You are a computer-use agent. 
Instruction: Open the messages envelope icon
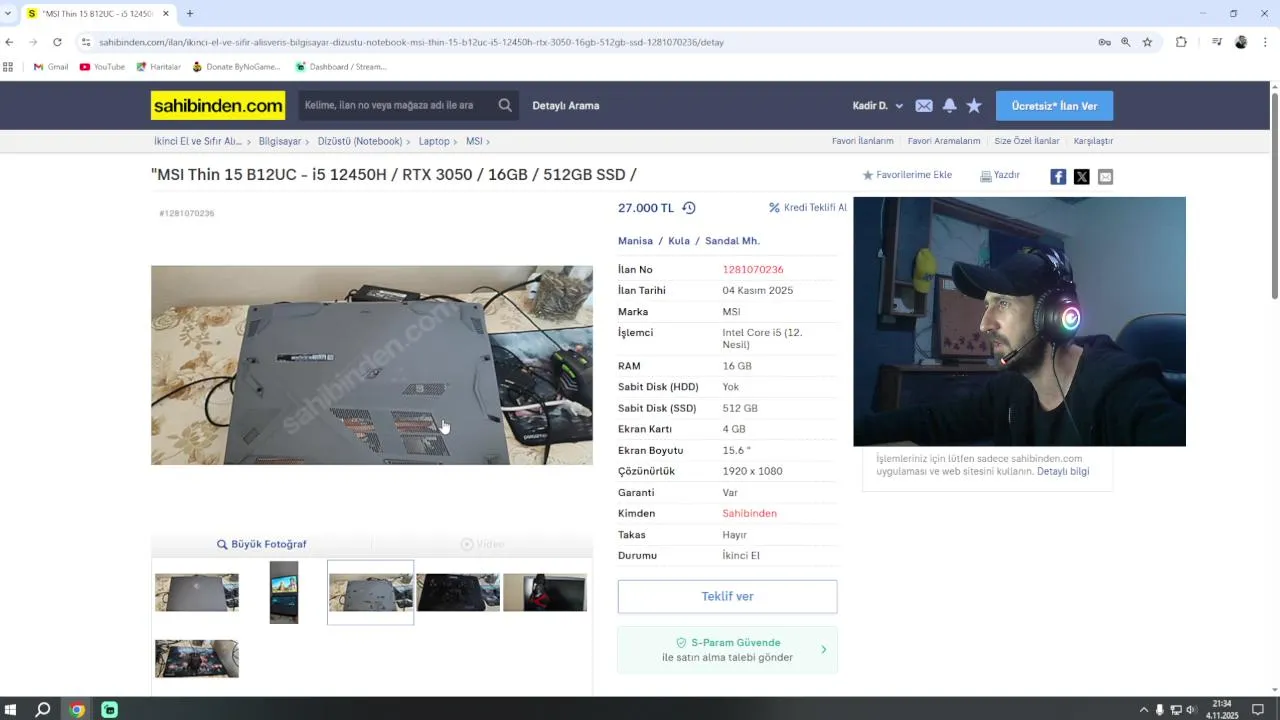[924, 105]
